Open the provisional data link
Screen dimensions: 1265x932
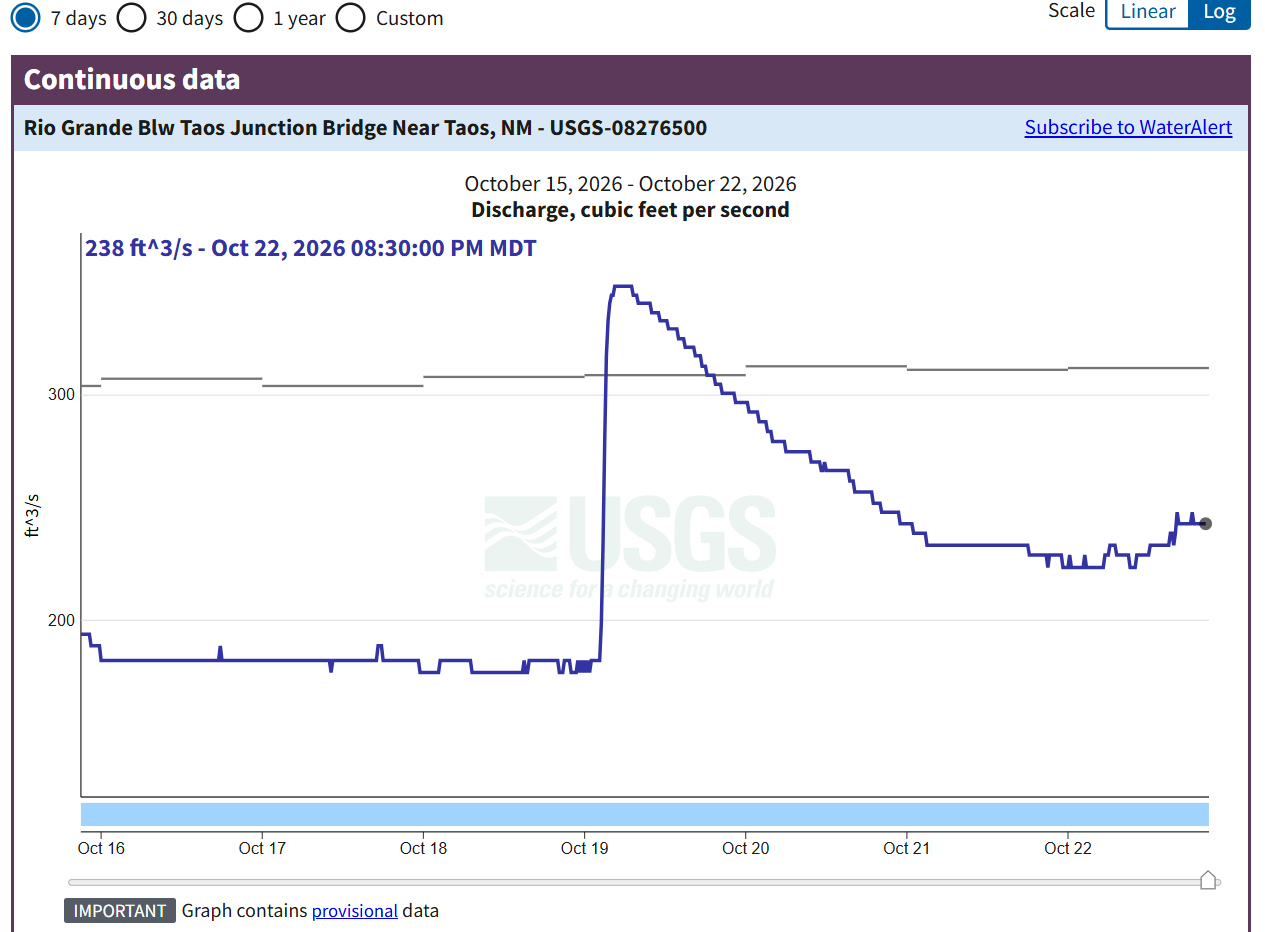(x=355, y=911)
